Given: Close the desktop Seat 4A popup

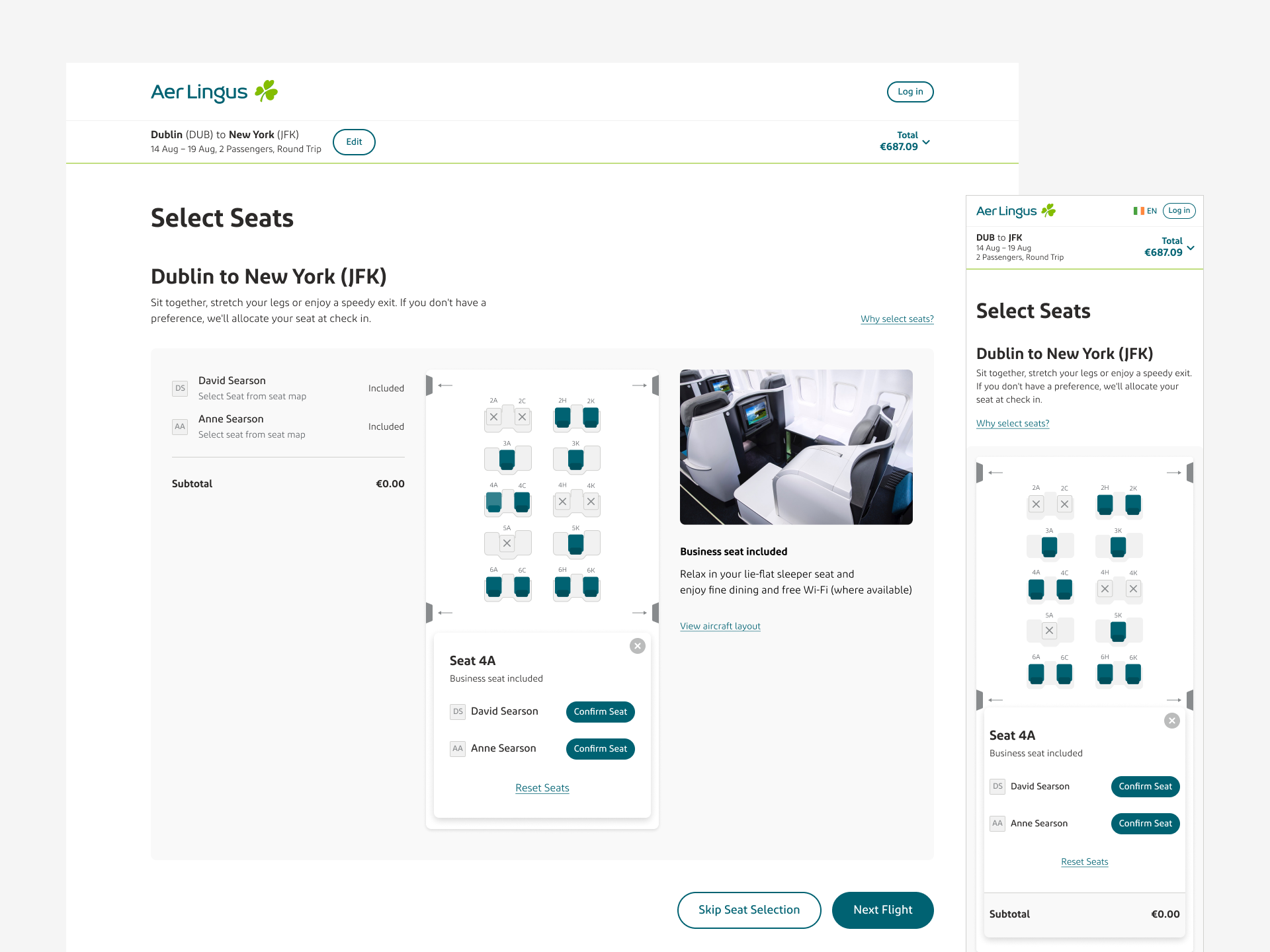Looking at the screenshot, I should 637,646.
